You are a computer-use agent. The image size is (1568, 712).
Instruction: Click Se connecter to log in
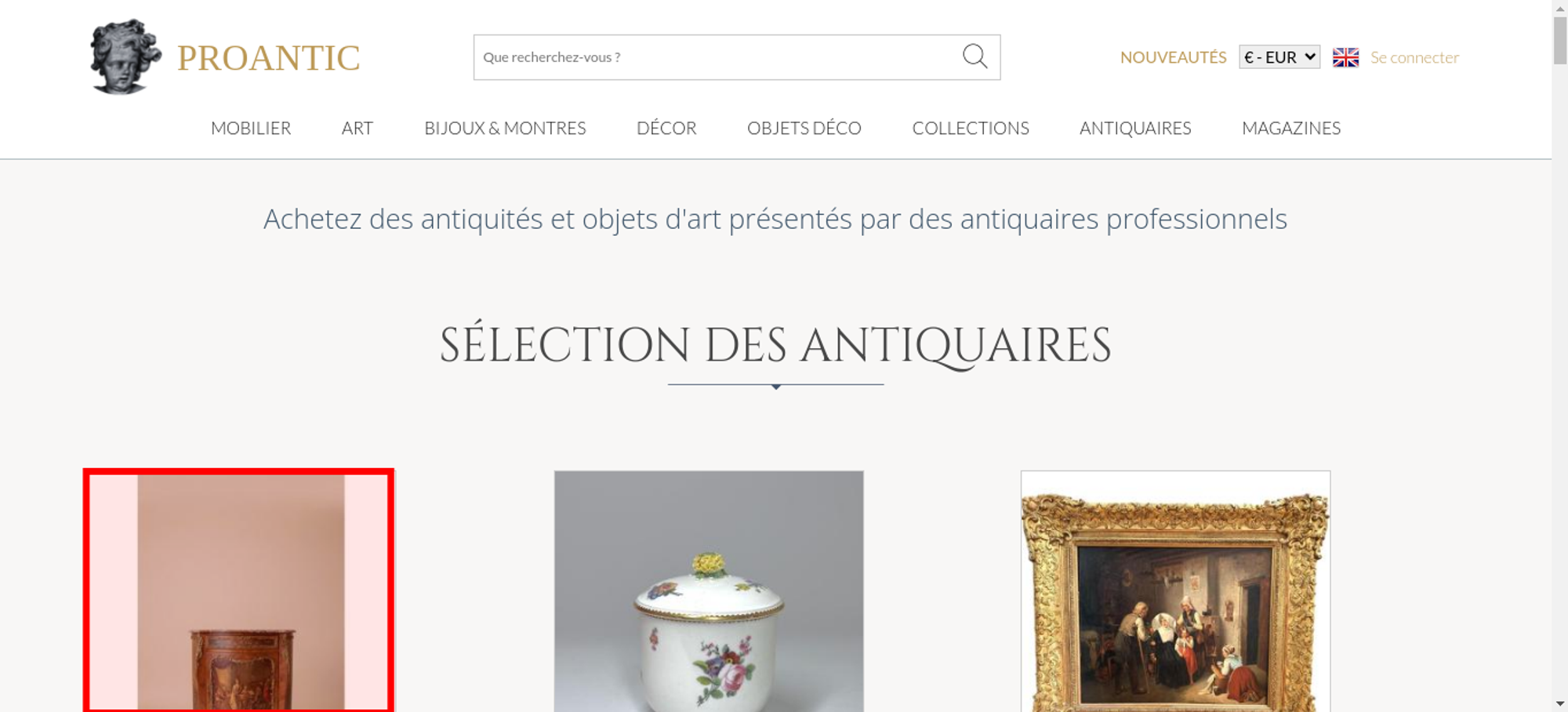(x=1414, y=57)
